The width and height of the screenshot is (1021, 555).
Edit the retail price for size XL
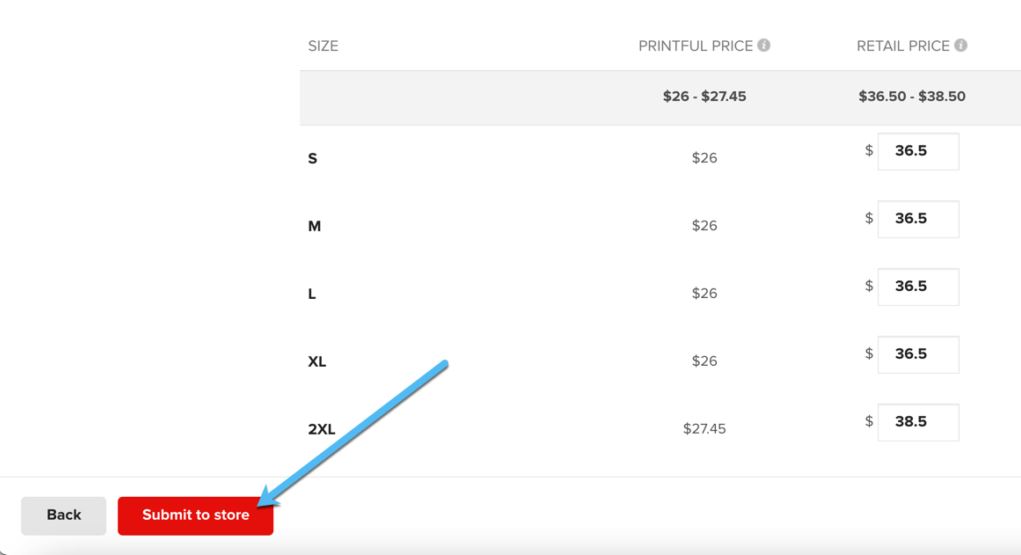(918, 354)
